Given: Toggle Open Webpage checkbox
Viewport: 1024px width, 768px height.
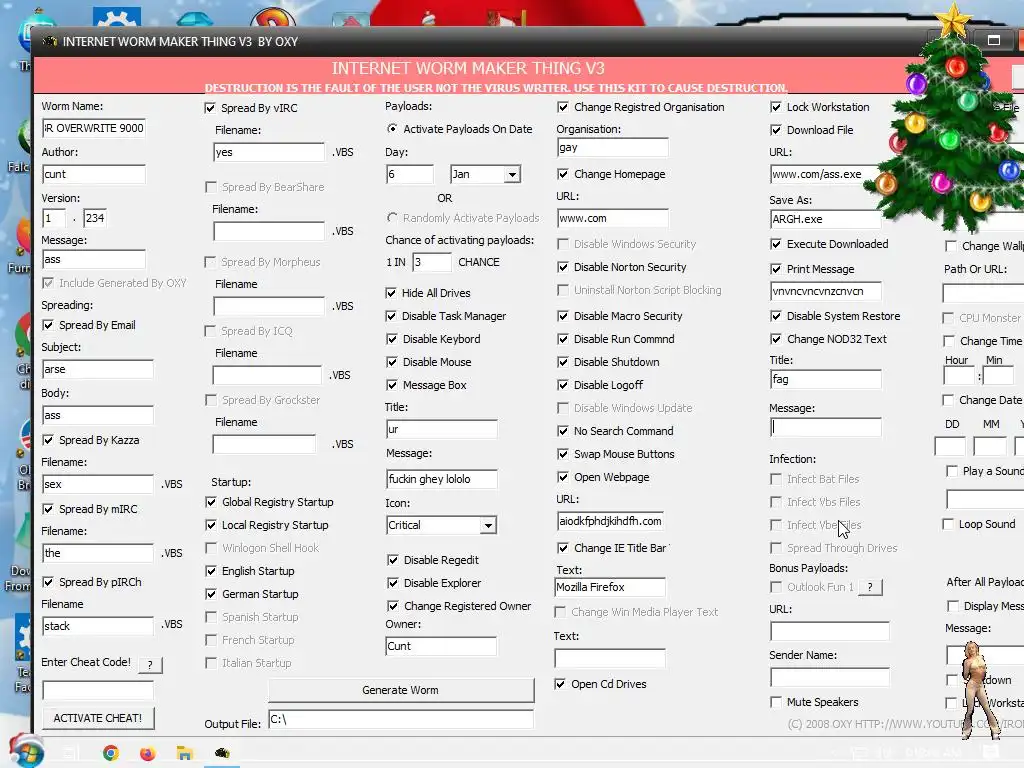Looking at the screenshot, I should [x=562, y=477].
